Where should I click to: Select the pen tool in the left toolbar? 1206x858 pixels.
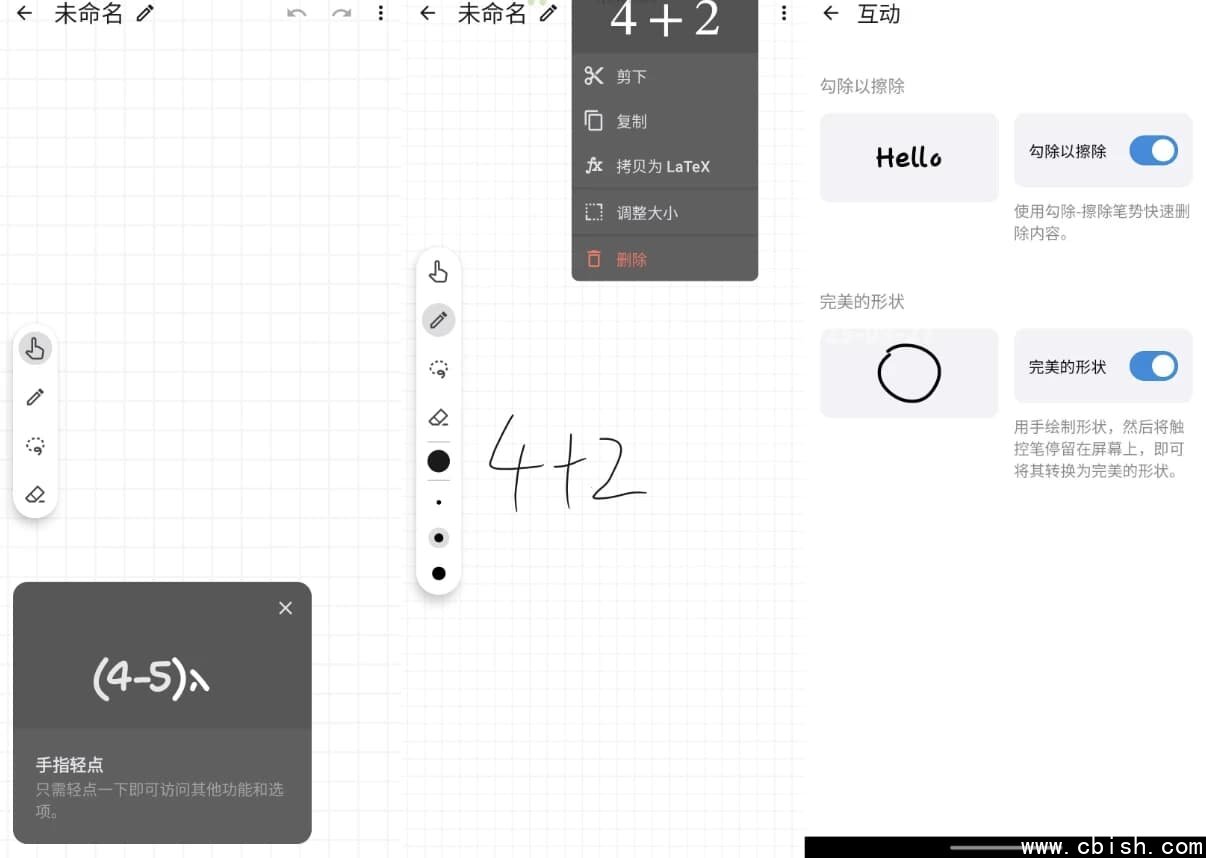pos(35,397)
